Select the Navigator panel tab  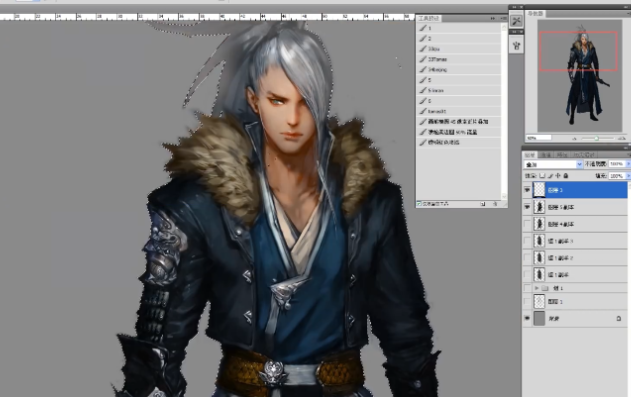coord(535,14)
